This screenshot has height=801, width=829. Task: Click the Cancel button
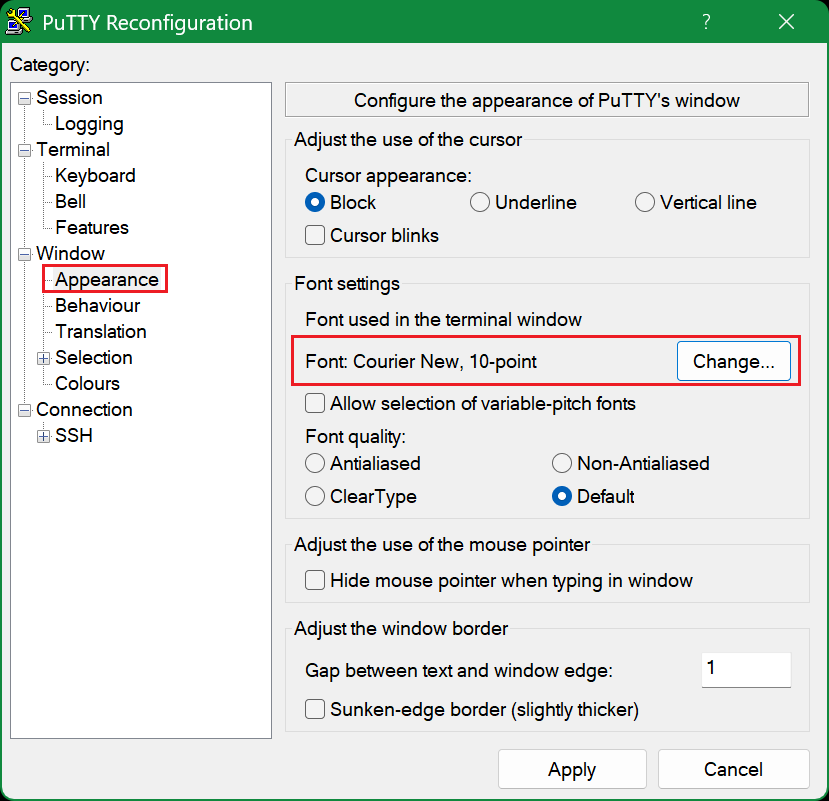click(x=733, y=769)
